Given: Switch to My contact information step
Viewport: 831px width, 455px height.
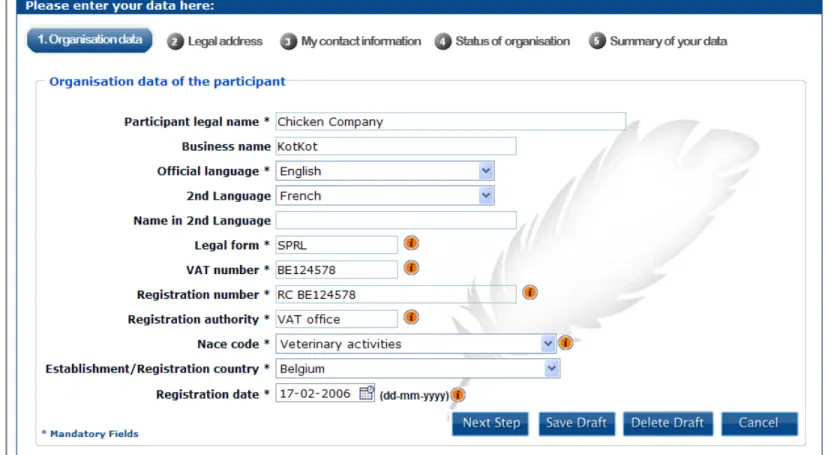Looking at the screenshot, I should tap(350, 41).
